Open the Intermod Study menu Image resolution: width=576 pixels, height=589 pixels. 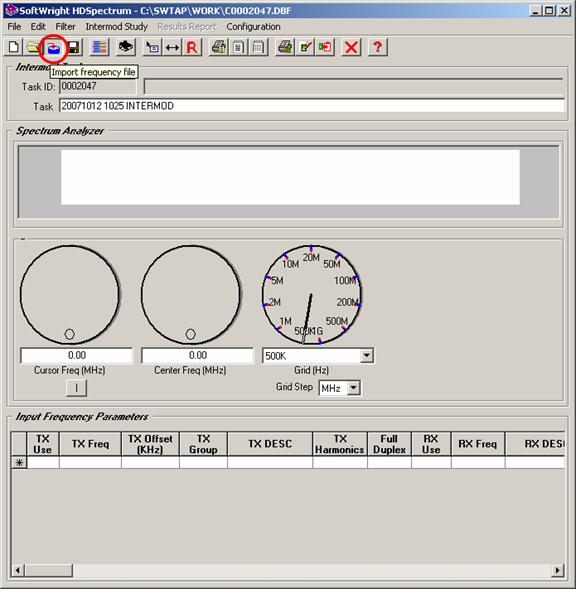tap(116, 27)
